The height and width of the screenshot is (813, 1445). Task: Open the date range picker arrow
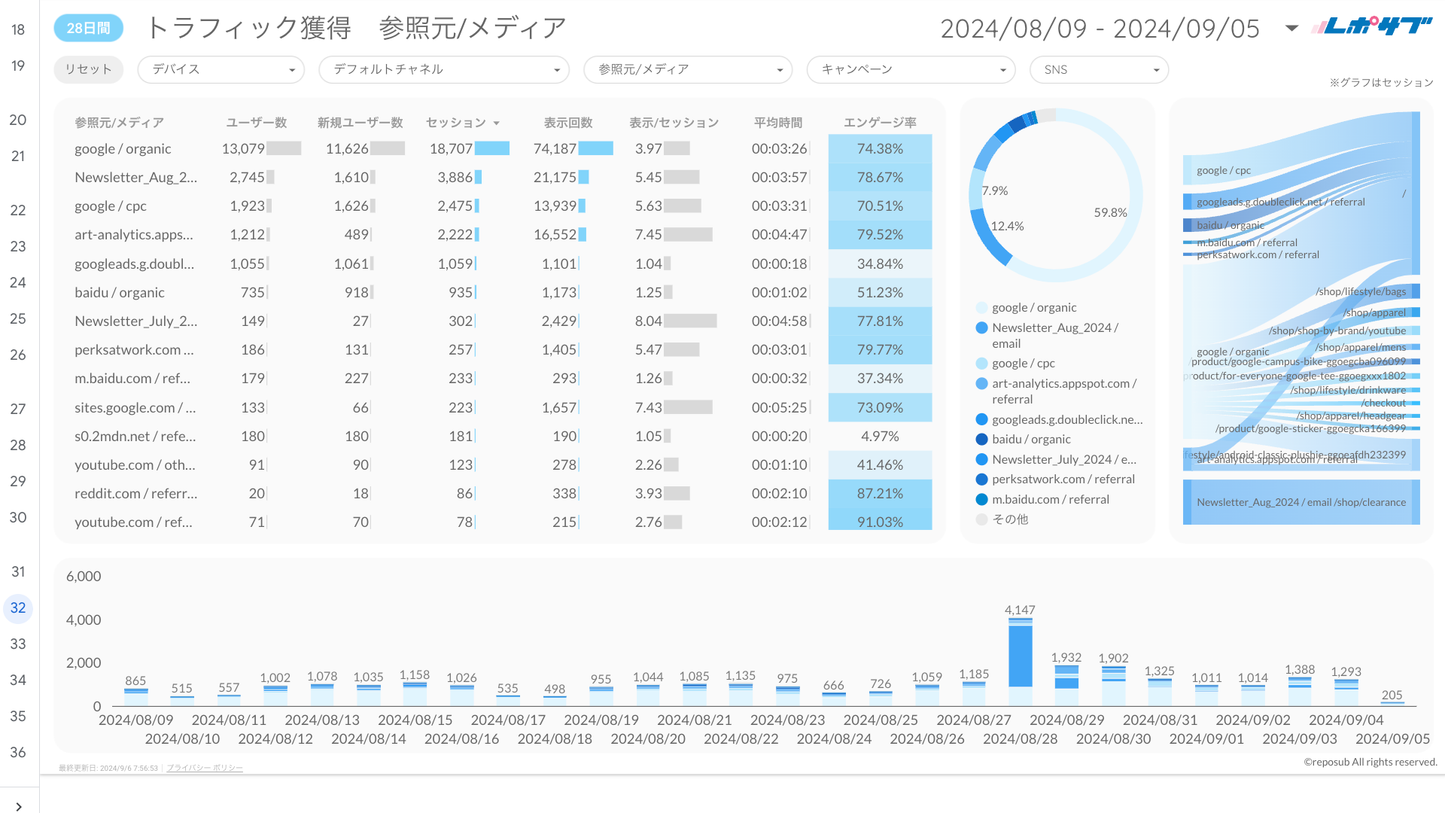pos(1291,28)
